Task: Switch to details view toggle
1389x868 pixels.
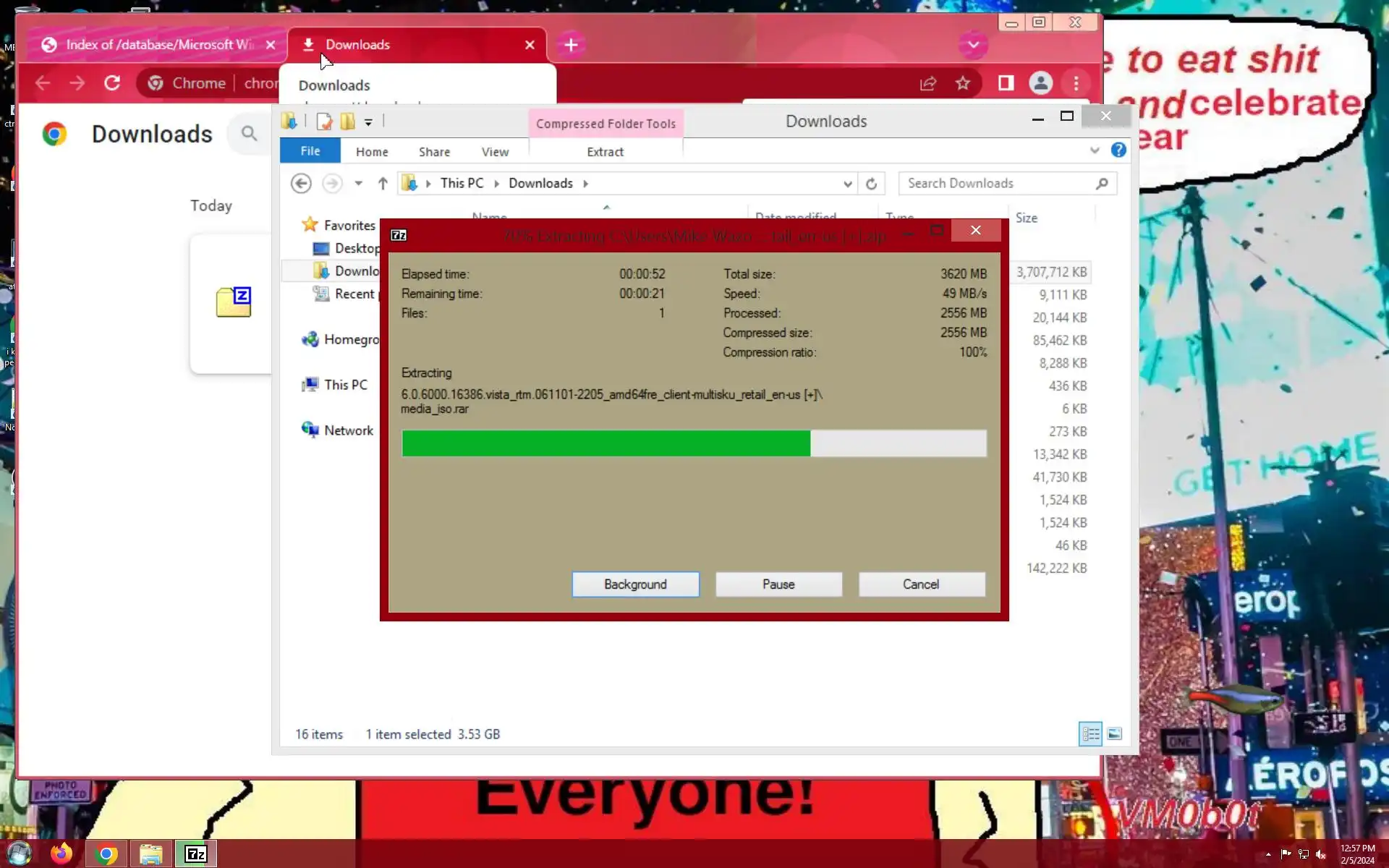Action: tap(1090, 734)
